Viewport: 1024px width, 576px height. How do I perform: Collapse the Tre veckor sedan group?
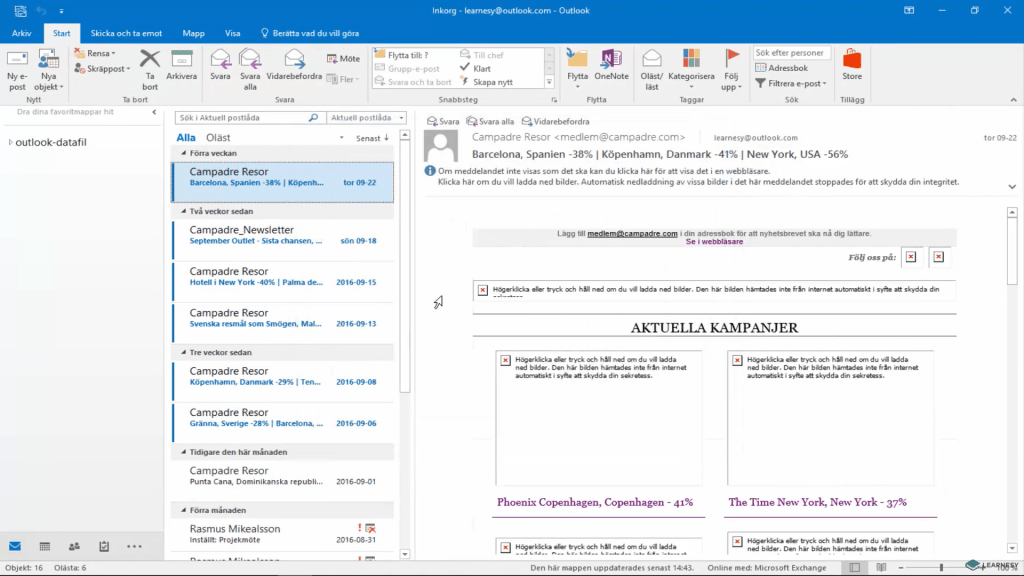(184, 353)
